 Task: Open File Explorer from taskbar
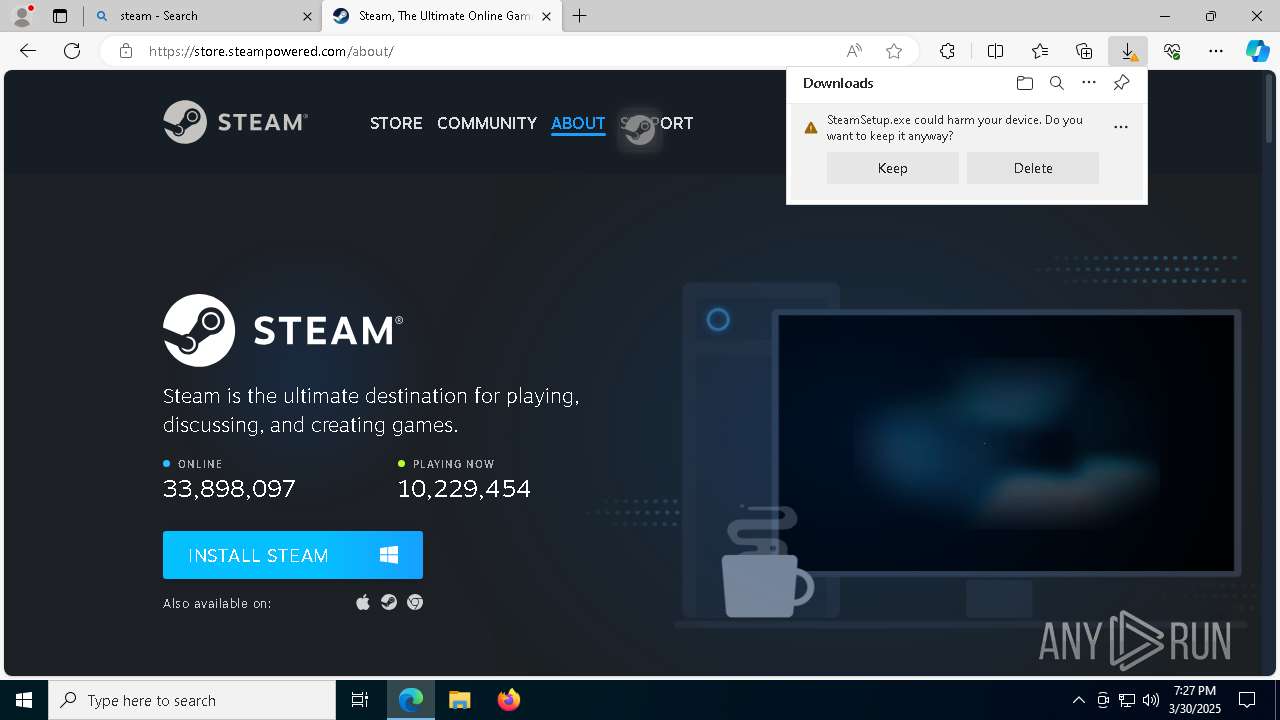tap(459, 700)
